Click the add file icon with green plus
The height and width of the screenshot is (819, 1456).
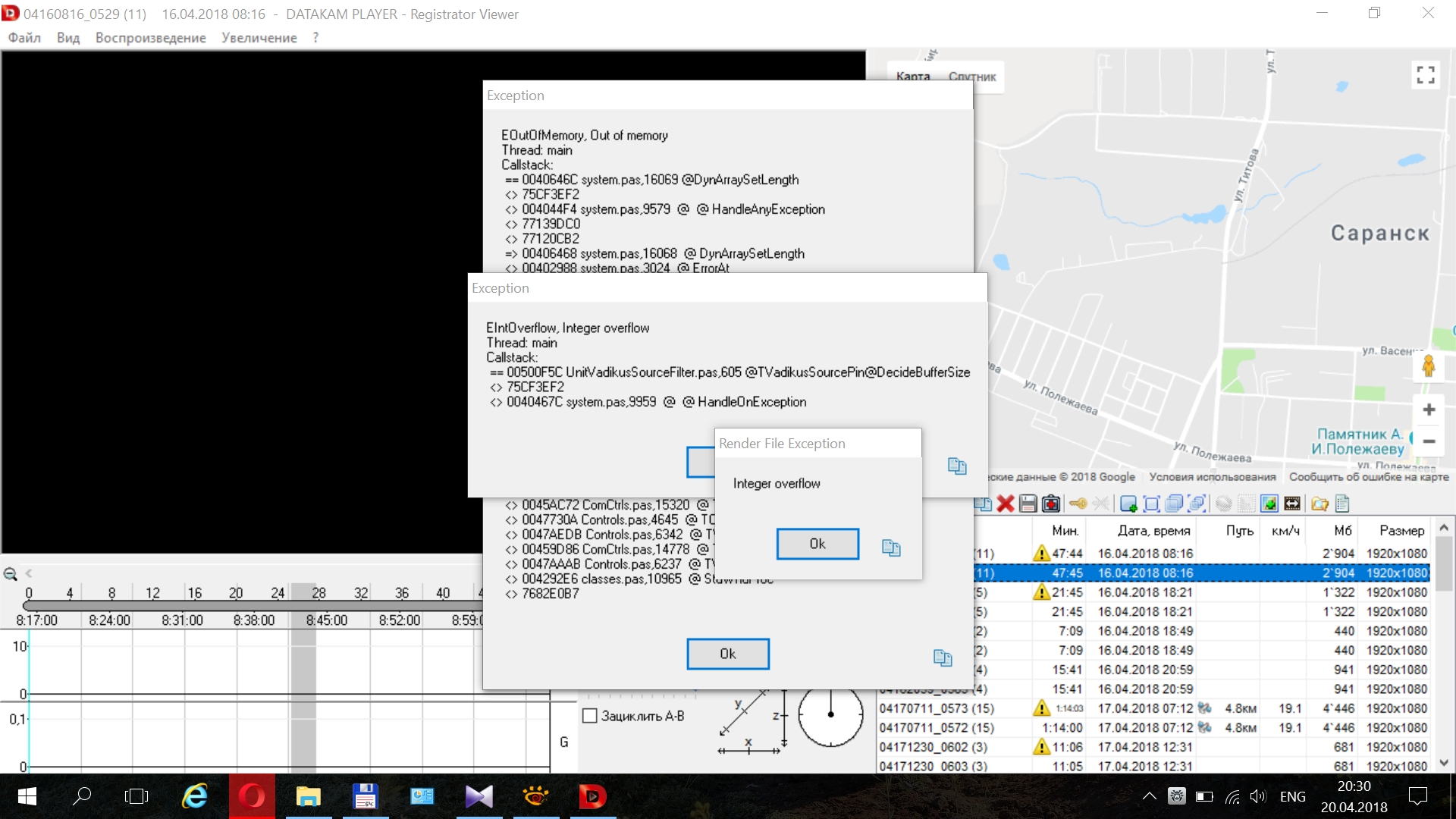click(1128, 504)
